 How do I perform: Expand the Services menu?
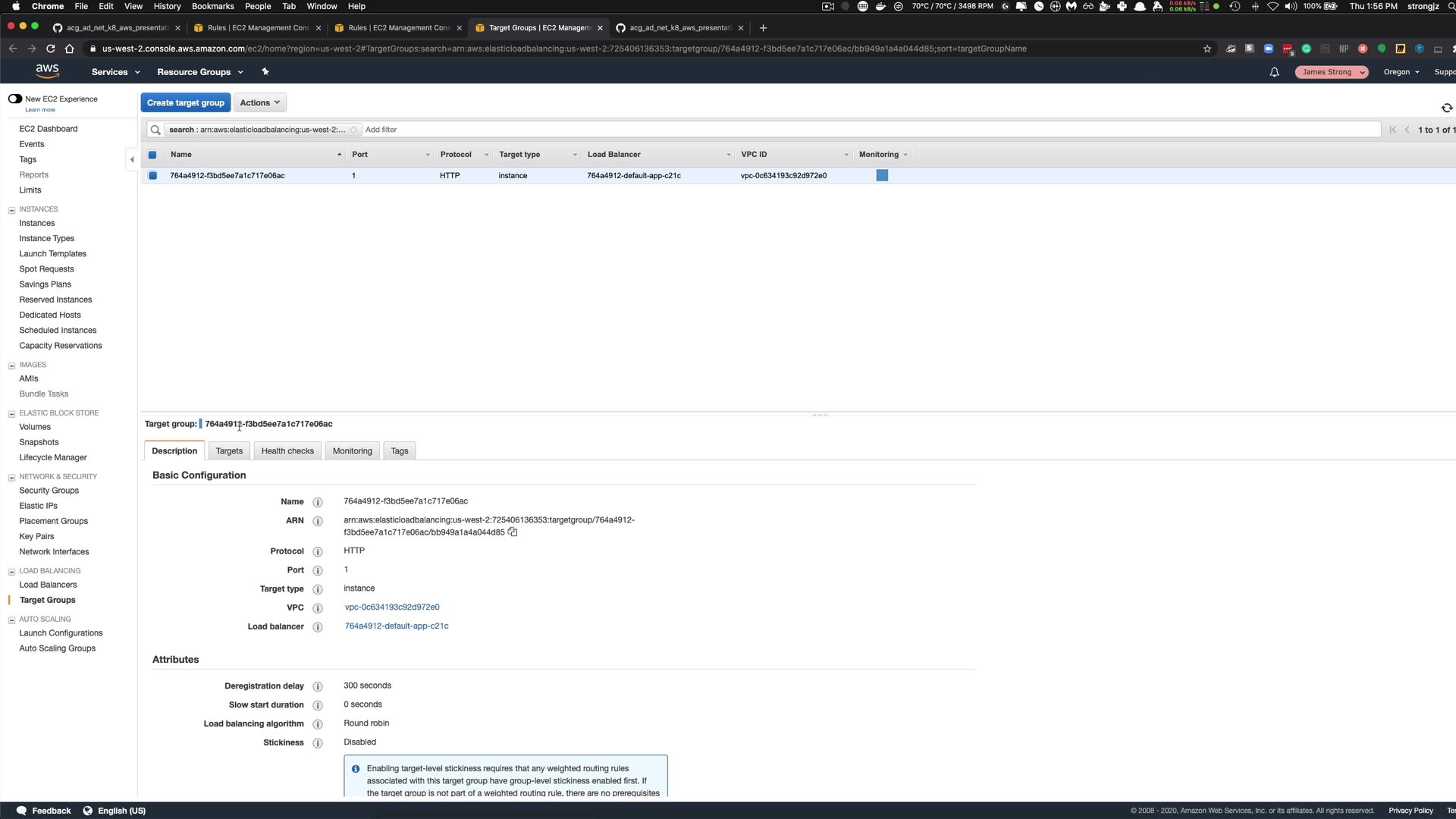tap(115, 72)
